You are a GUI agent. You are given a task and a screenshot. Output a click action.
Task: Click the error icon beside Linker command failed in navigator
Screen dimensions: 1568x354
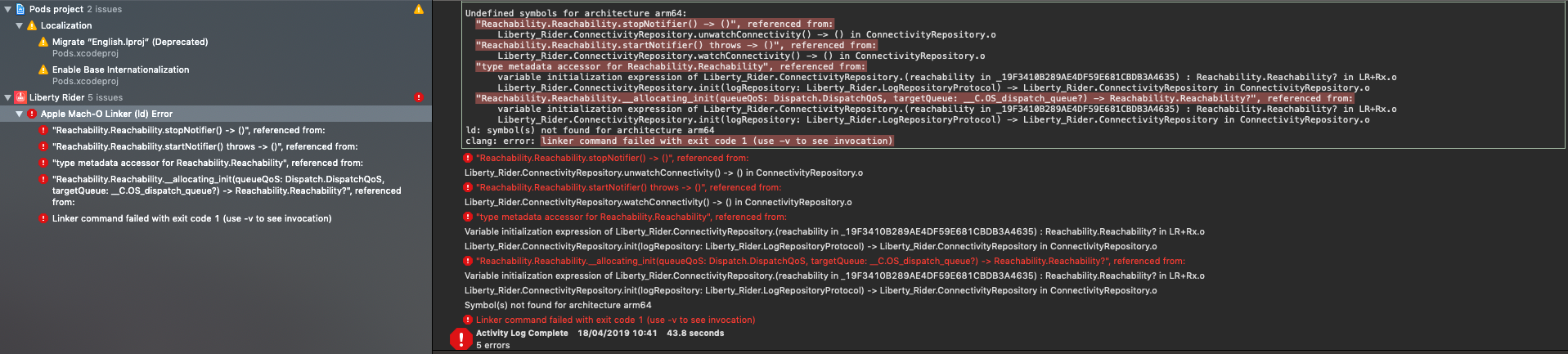click(43, 218)
